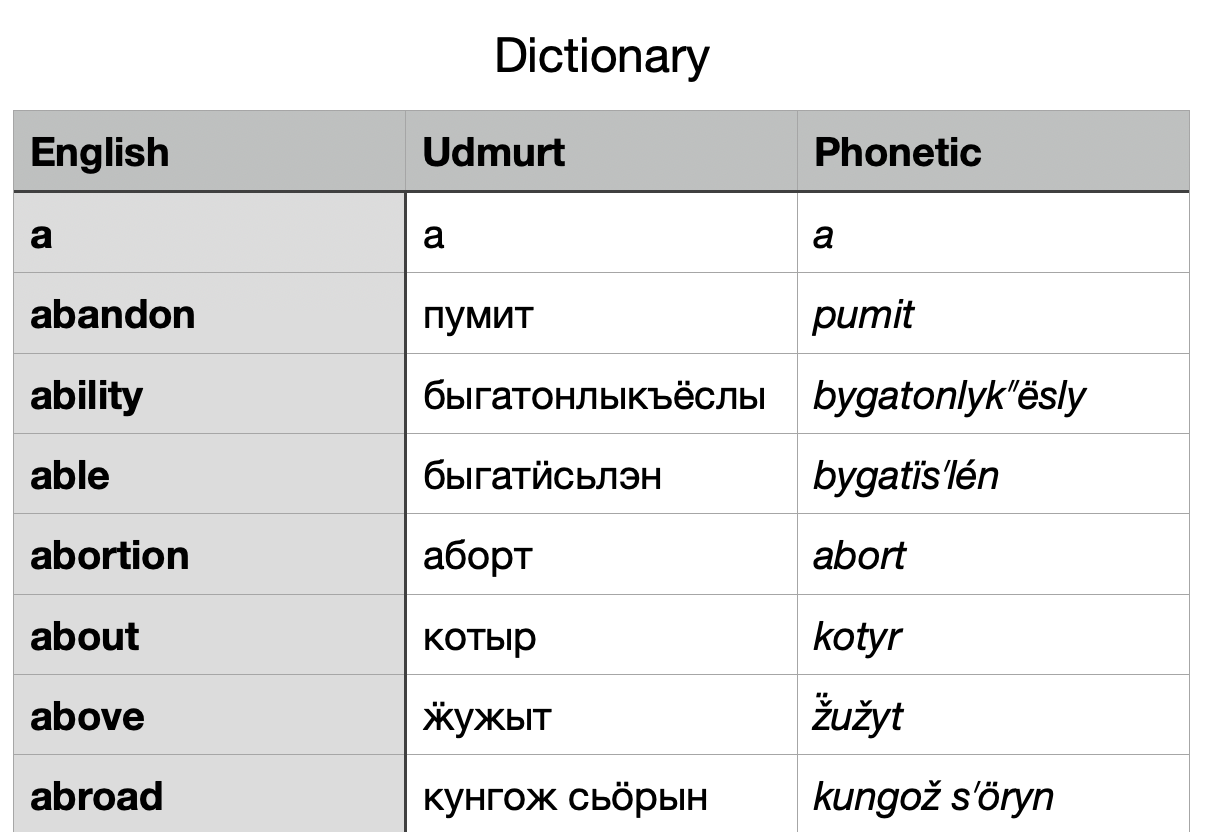Click the Dictionary table title

coord(602,56)
